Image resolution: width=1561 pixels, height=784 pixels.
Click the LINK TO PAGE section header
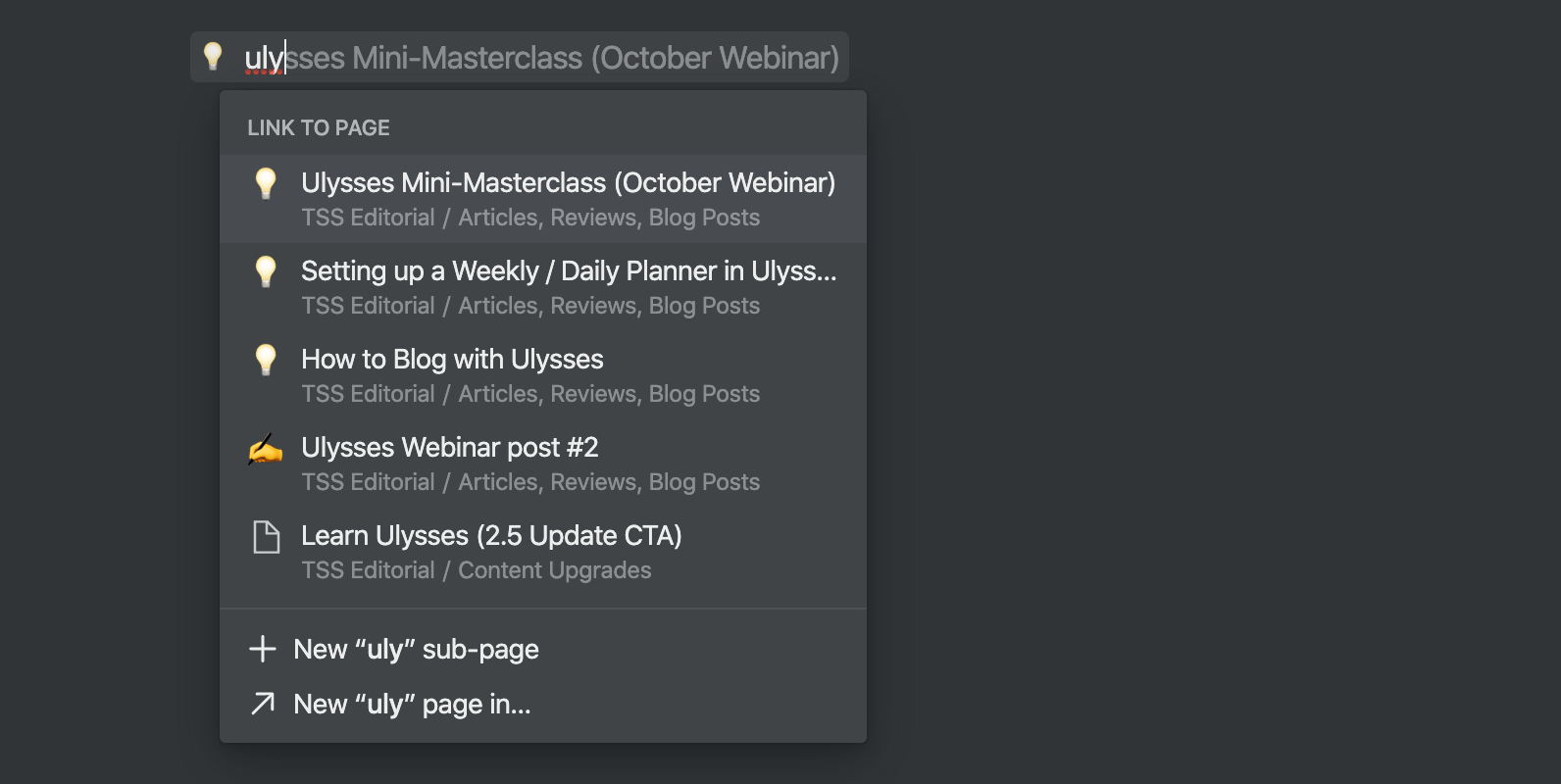pyautogui.click(x=319, y=127)
